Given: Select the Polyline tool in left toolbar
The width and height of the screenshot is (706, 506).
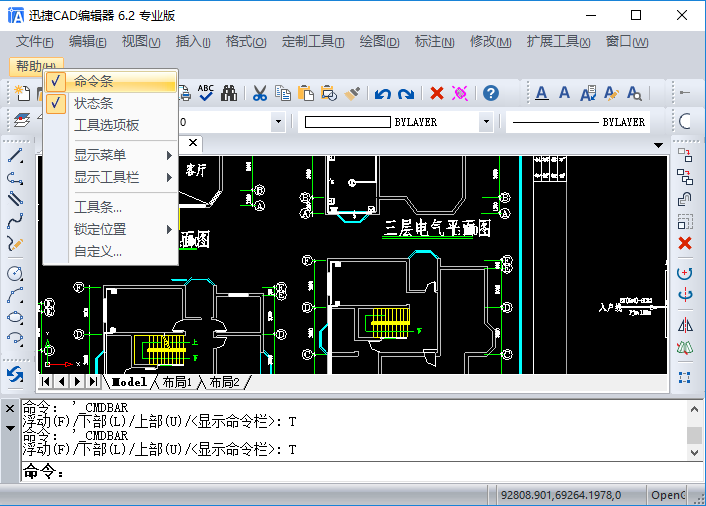Looking at the screenshot, I should (x=15, y=178).
